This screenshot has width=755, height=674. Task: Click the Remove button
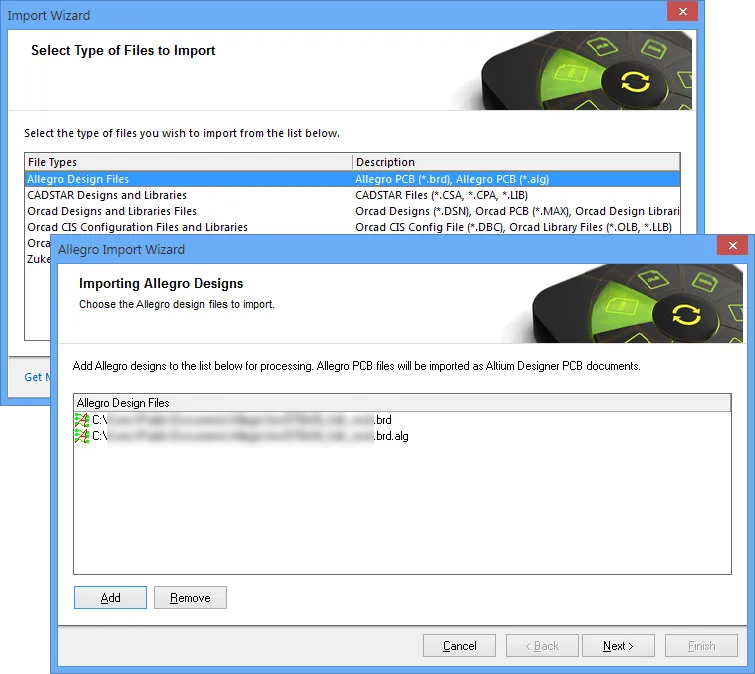(x=190, y=597)
